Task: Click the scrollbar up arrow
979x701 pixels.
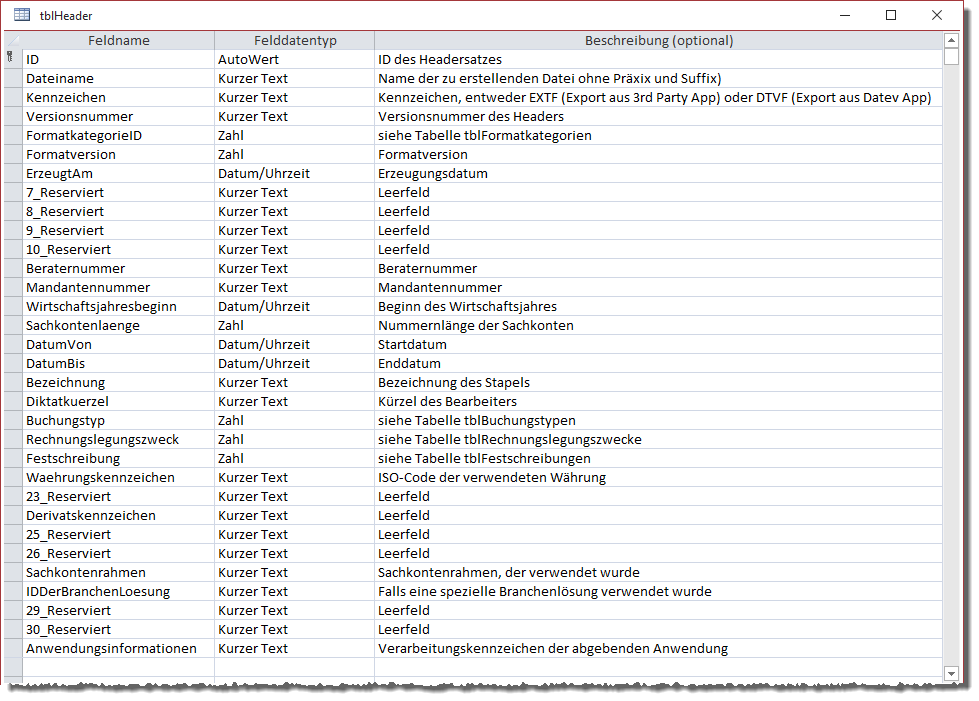Action: [951, 42]
